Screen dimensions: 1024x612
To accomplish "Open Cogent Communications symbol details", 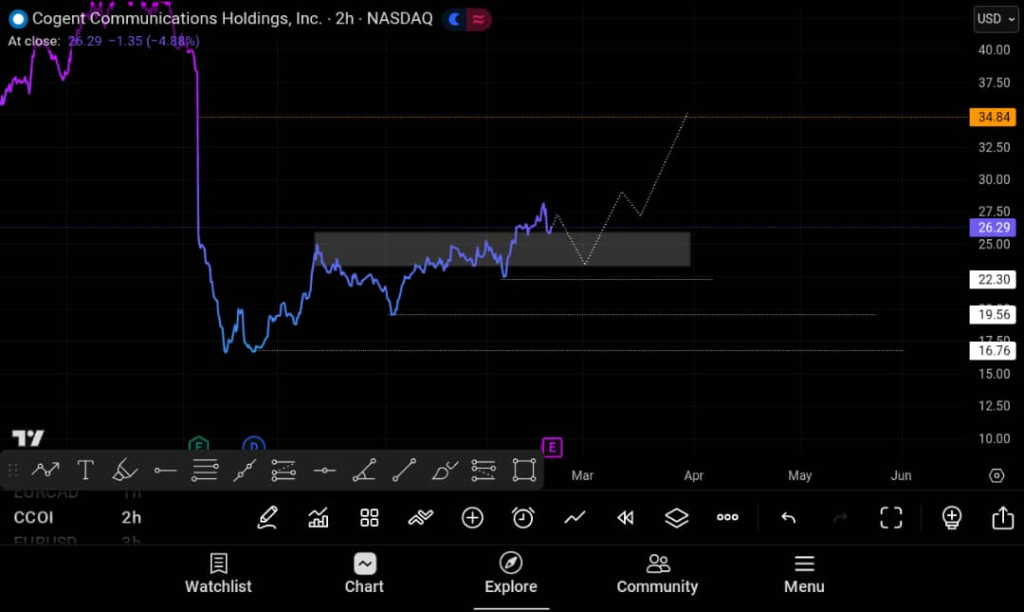I will (180, 18).
